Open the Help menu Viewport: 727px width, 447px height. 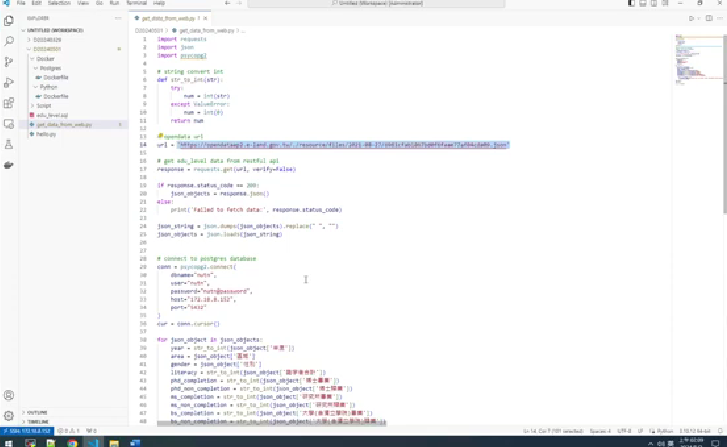click(x=159, y=3)
